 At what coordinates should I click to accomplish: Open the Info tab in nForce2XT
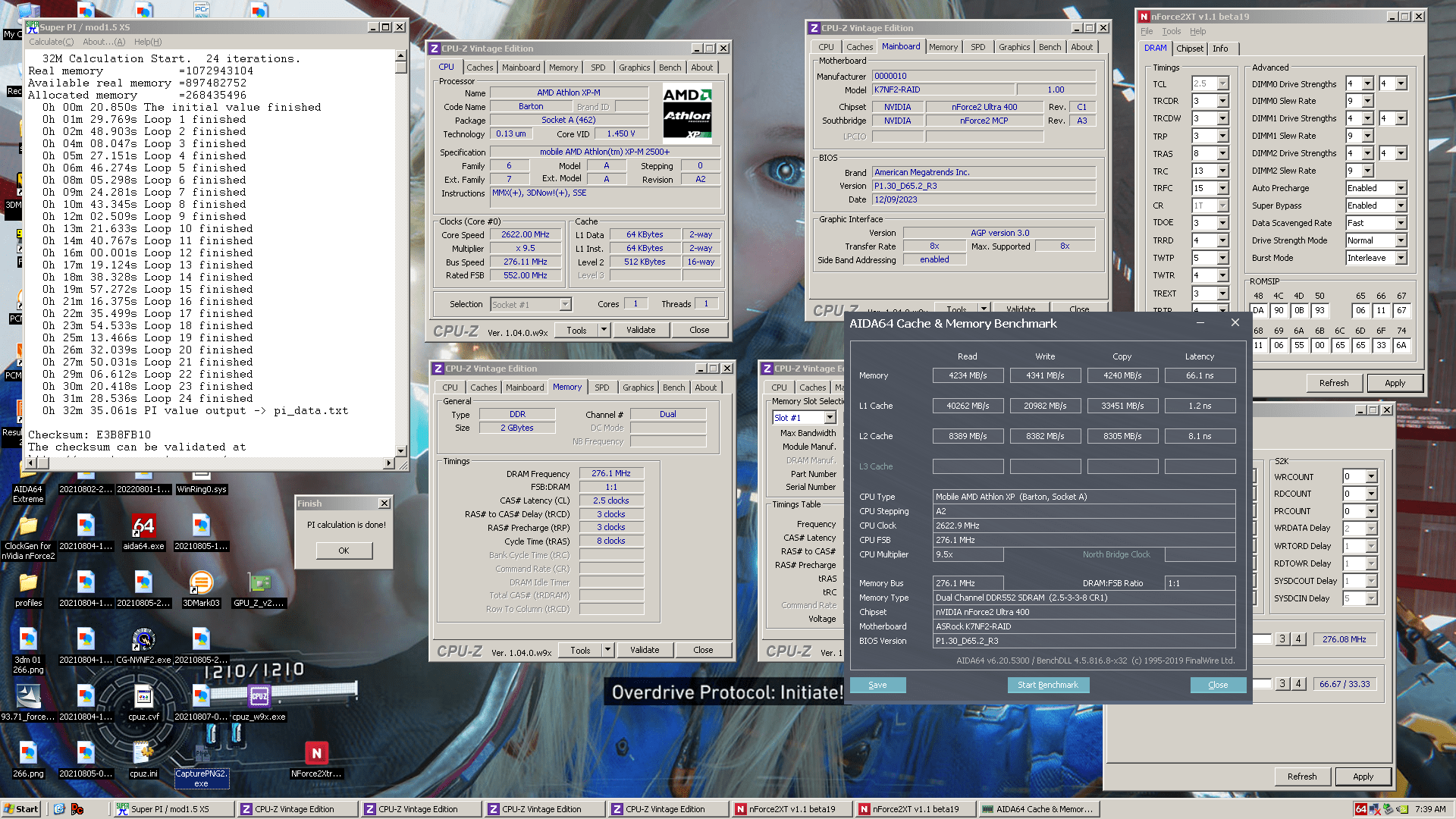(1220, 49)
